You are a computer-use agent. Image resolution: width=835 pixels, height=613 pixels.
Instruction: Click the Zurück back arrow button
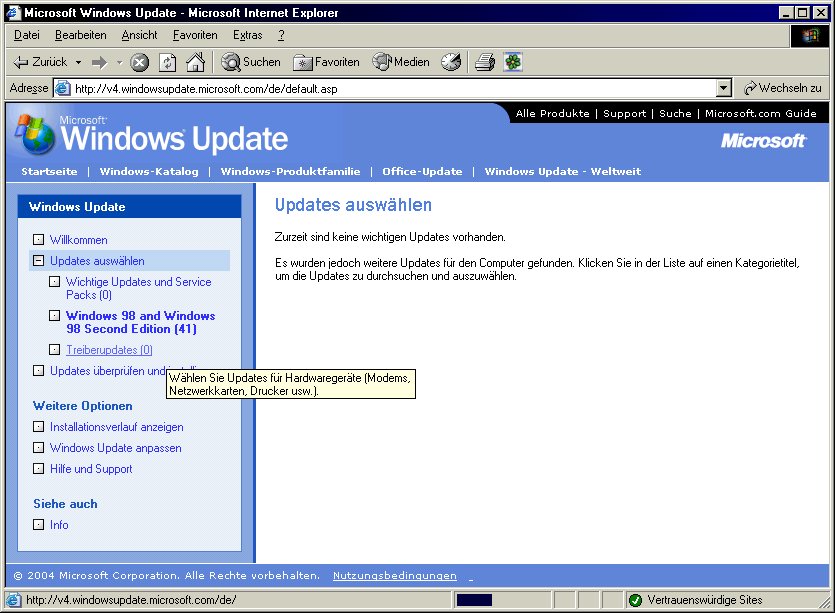40,62
